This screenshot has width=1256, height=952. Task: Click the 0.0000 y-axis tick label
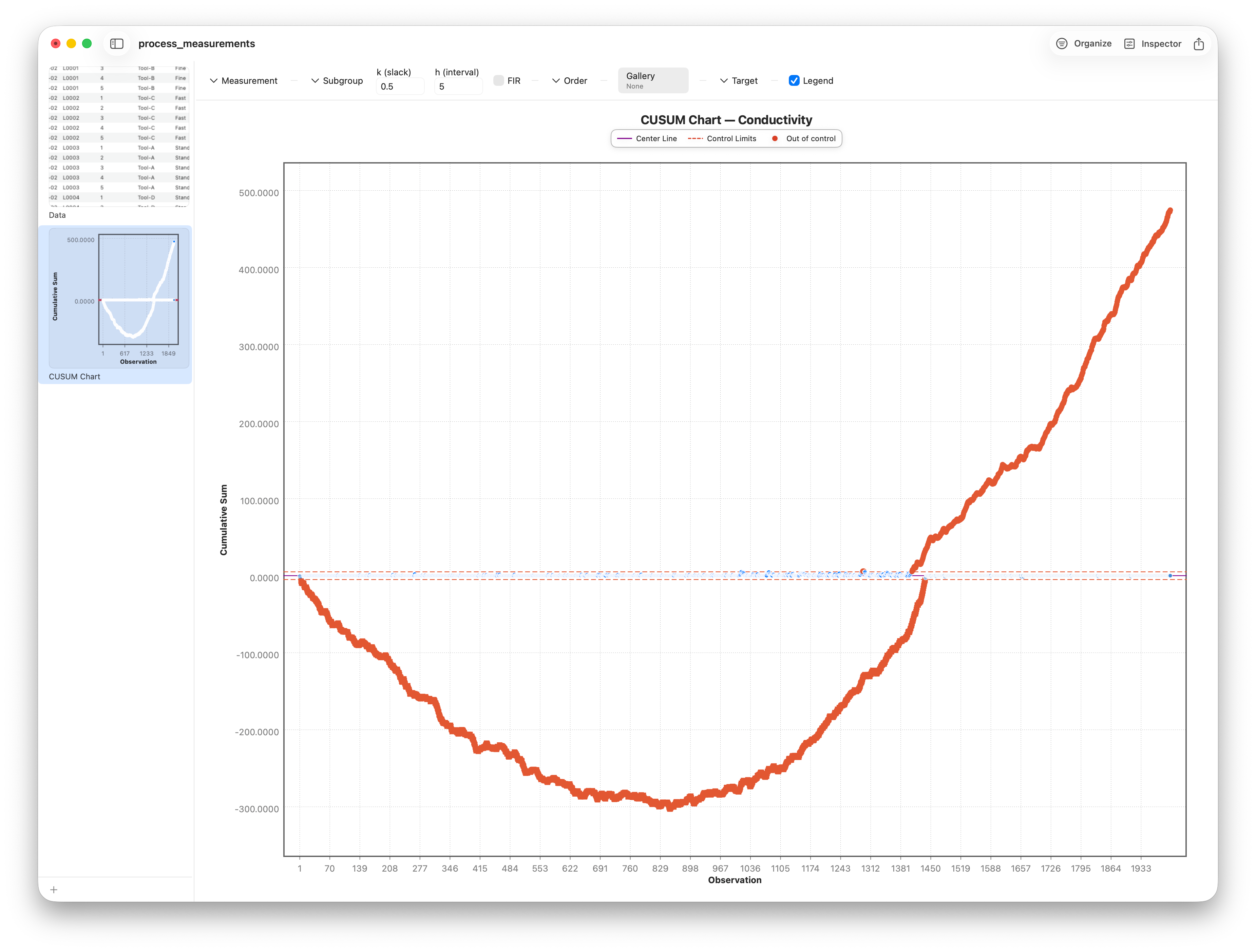pos(265,578)
